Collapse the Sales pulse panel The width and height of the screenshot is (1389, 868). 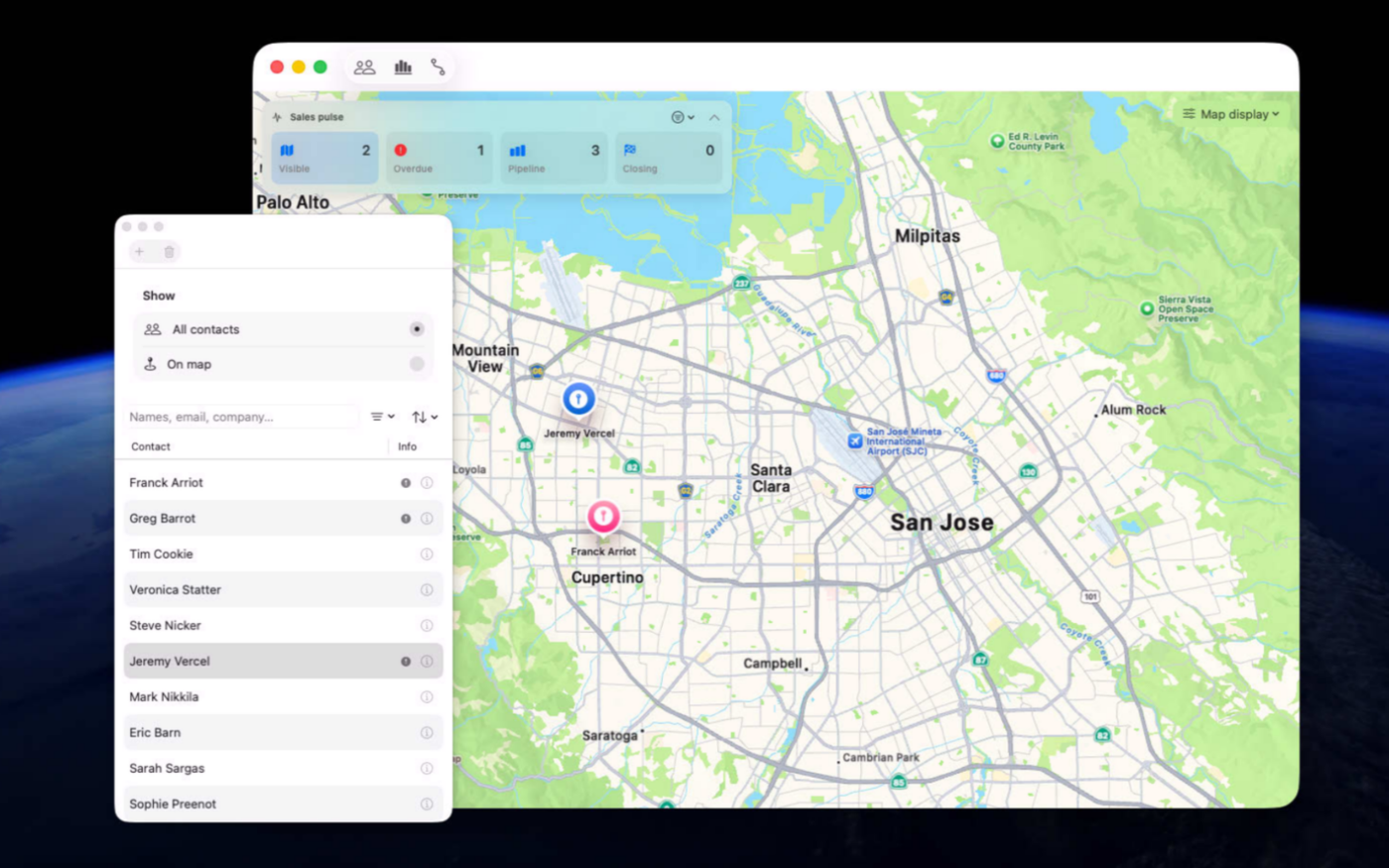click(x=714, y=117)
